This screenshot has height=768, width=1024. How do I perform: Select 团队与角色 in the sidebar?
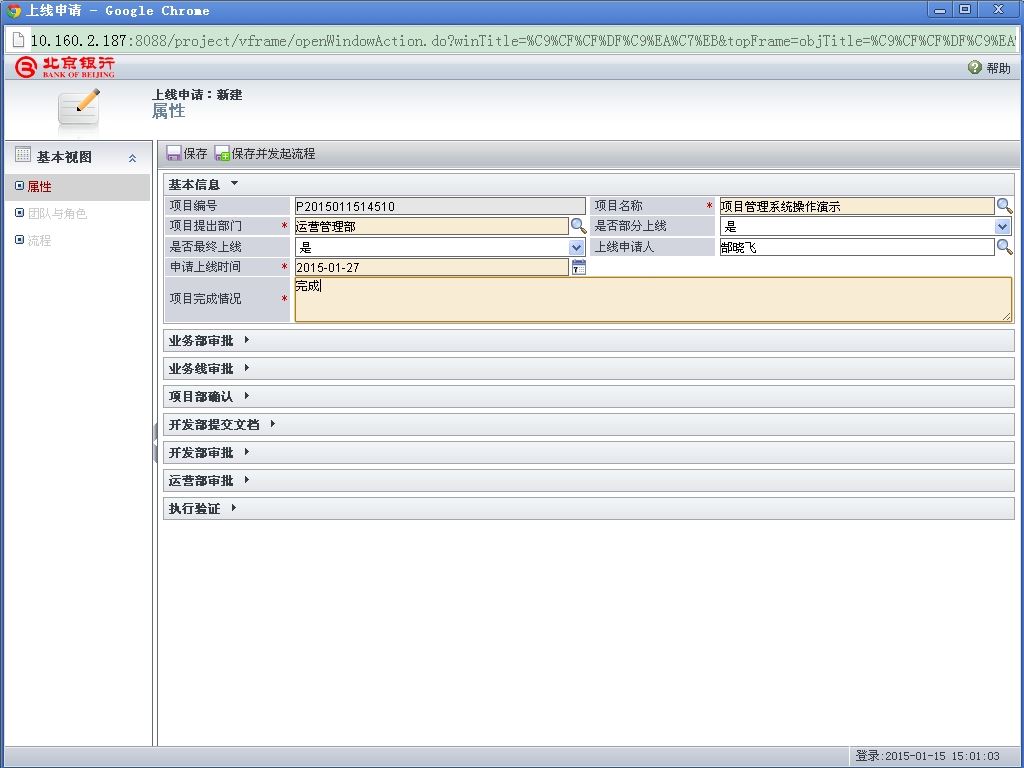click(57, 214)
